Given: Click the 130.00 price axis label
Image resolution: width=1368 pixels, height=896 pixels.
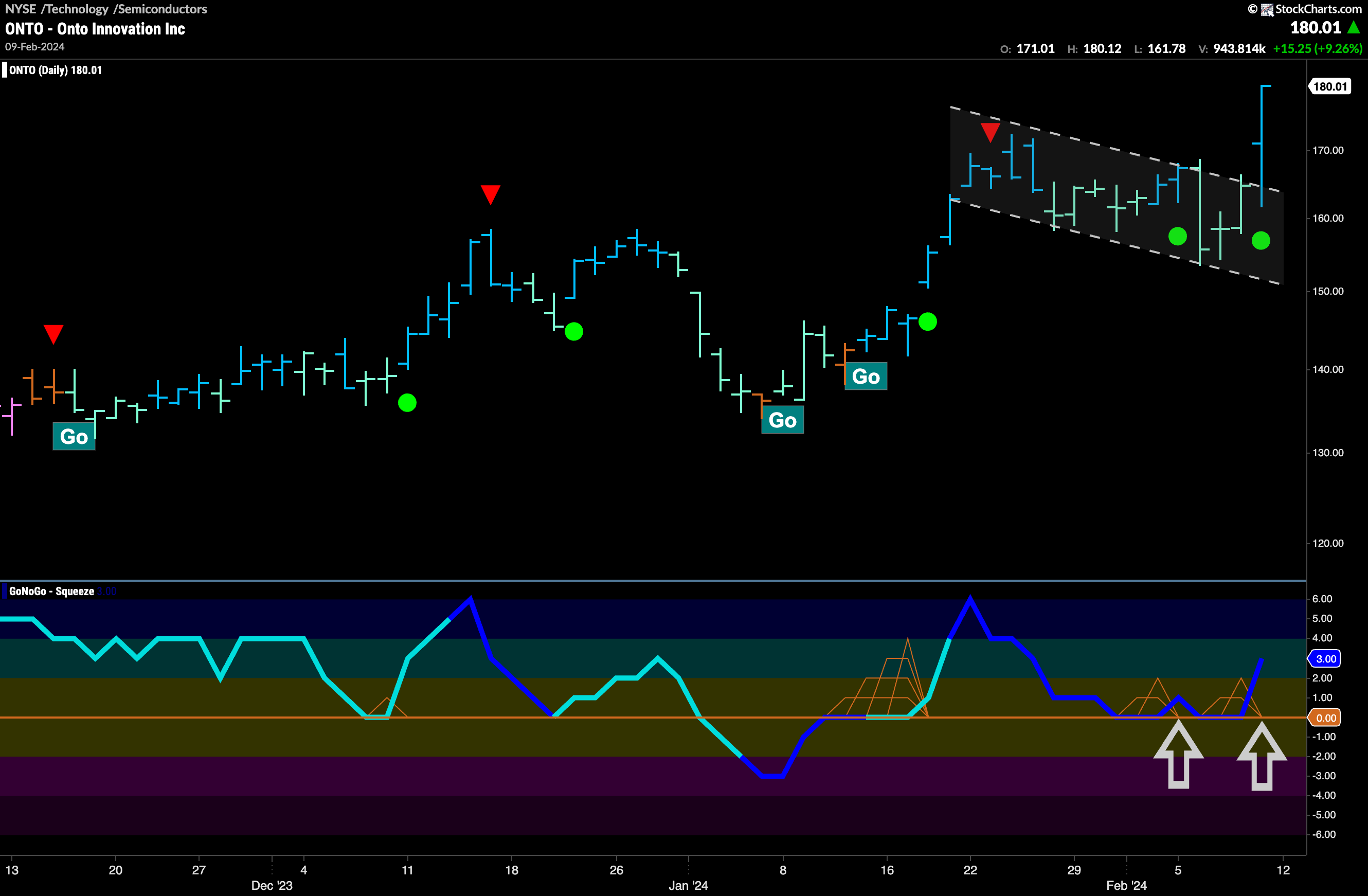Looking at the screenshot, I should click(x=1328, y=452).
